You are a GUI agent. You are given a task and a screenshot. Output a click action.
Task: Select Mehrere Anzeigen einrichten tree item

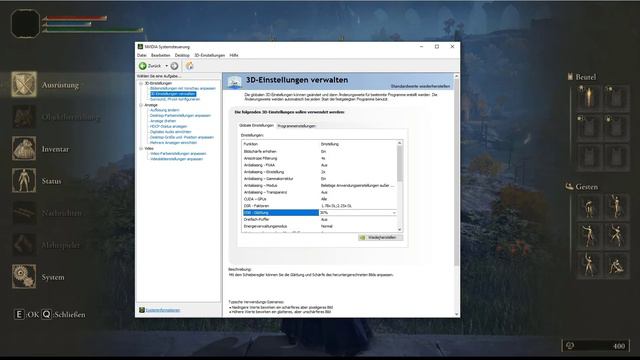coord(173,142)
